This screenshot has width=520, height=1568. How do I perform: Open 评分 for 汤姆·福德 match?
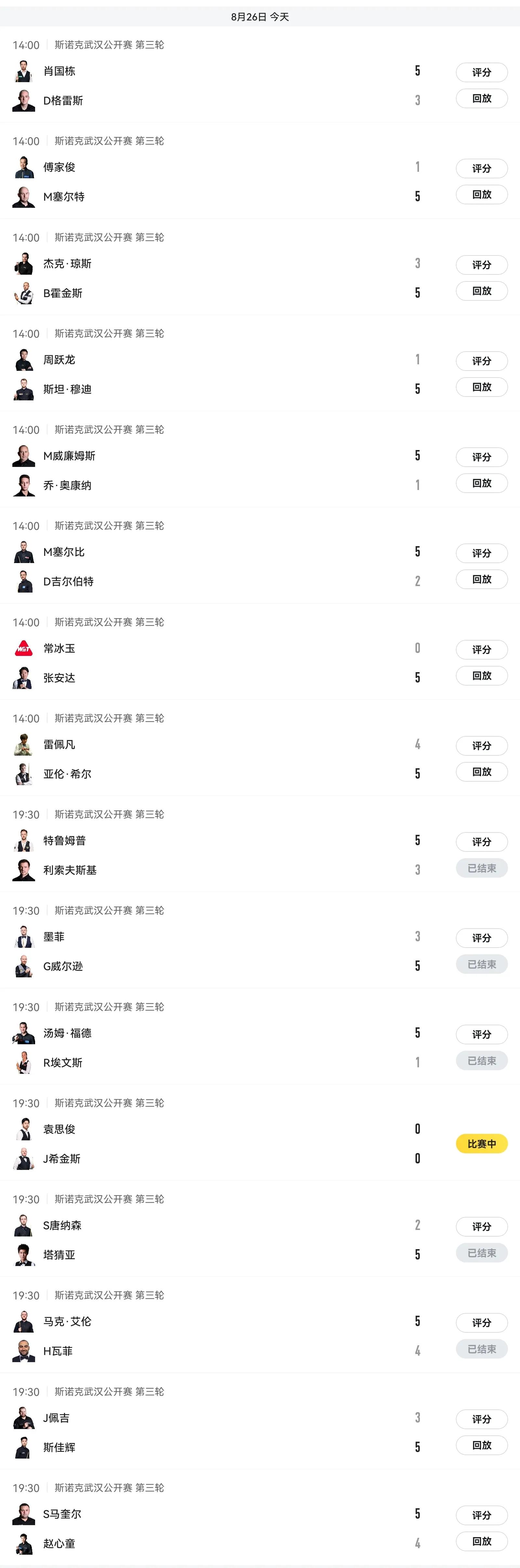click(482, 1034)
